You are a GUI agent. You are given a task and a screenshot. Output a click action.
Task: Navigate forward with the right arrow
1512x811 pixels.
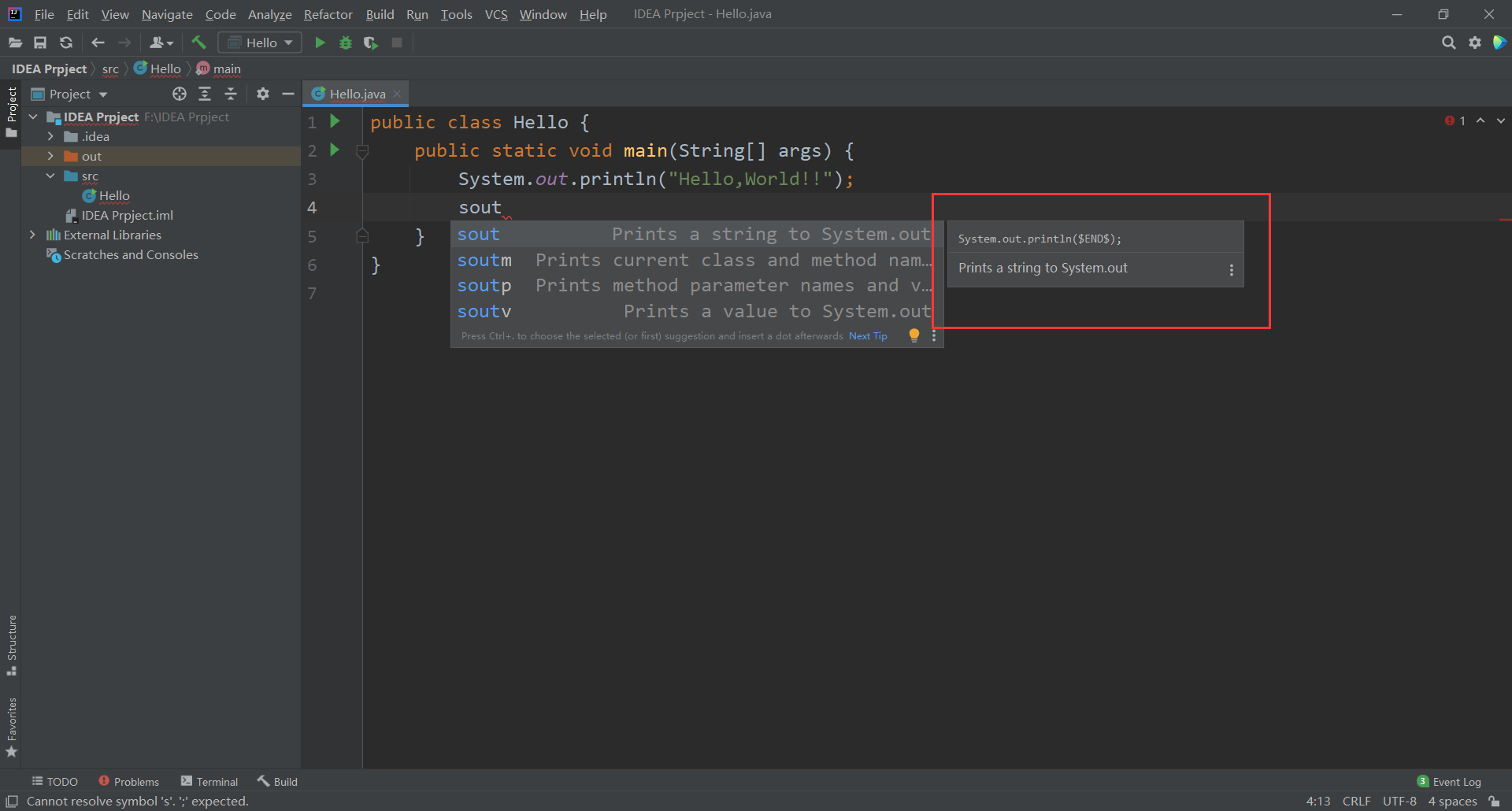point(124,43)
